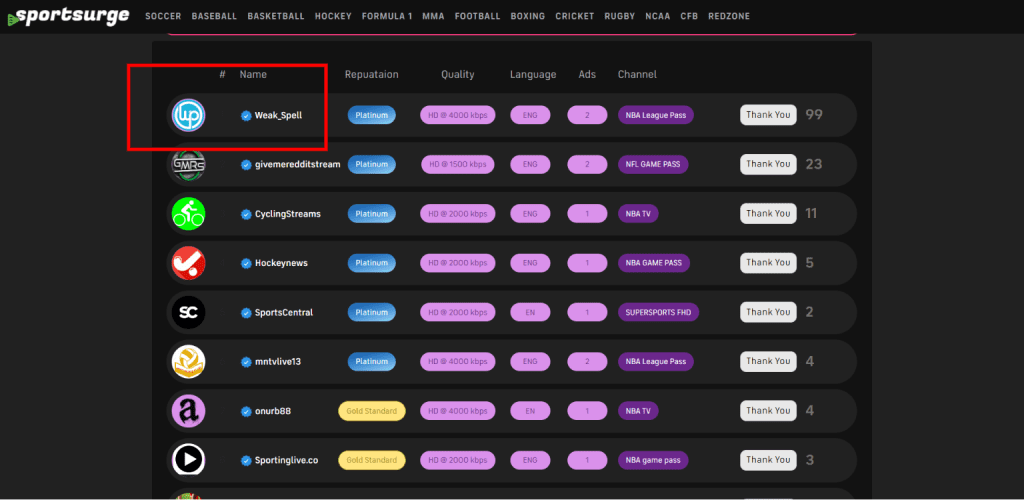Click Thank You for CyclingStreams

click(768, 213)
